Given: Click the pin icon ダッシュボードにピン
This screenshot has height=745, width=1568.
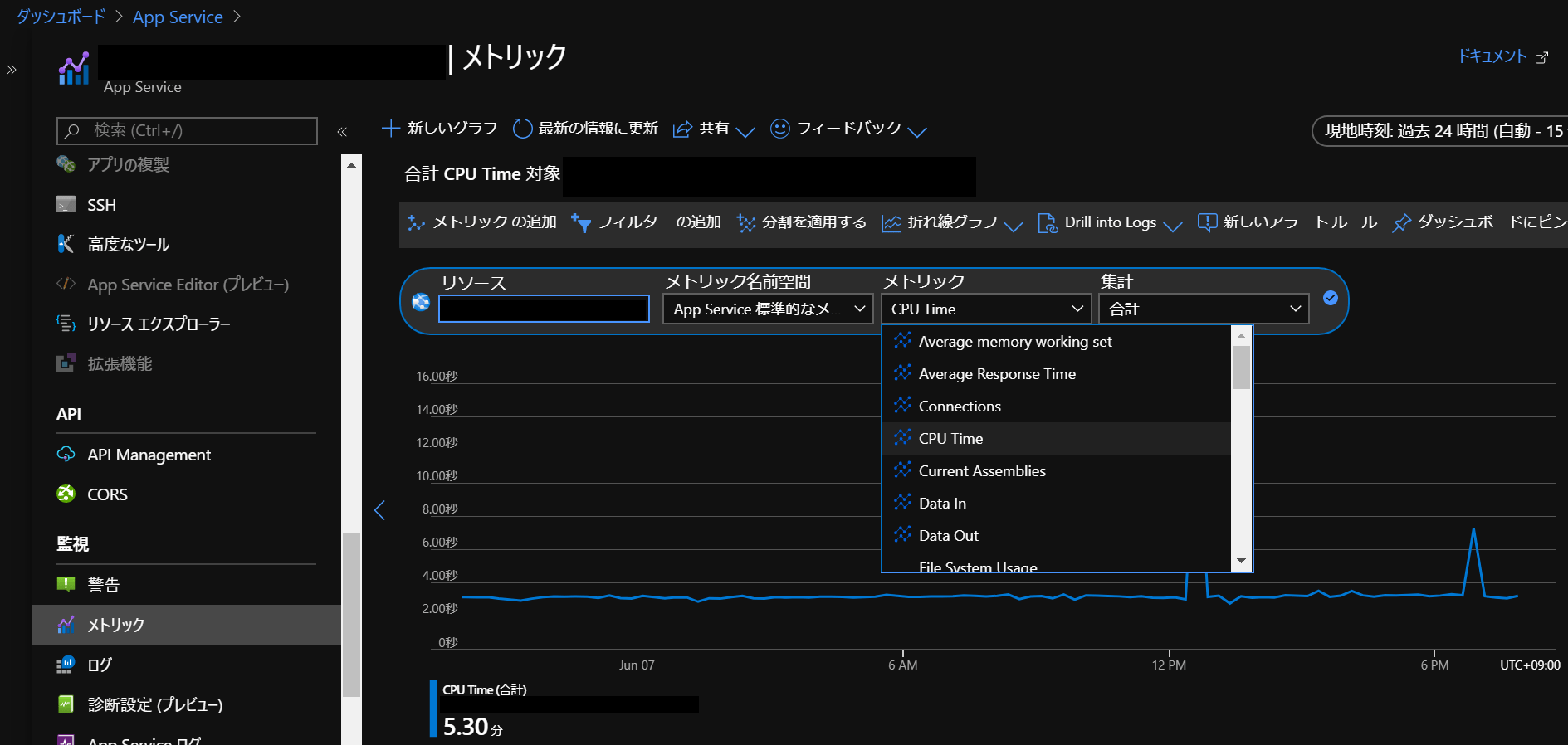Looking at the screenshot, I should [1401, 222].
